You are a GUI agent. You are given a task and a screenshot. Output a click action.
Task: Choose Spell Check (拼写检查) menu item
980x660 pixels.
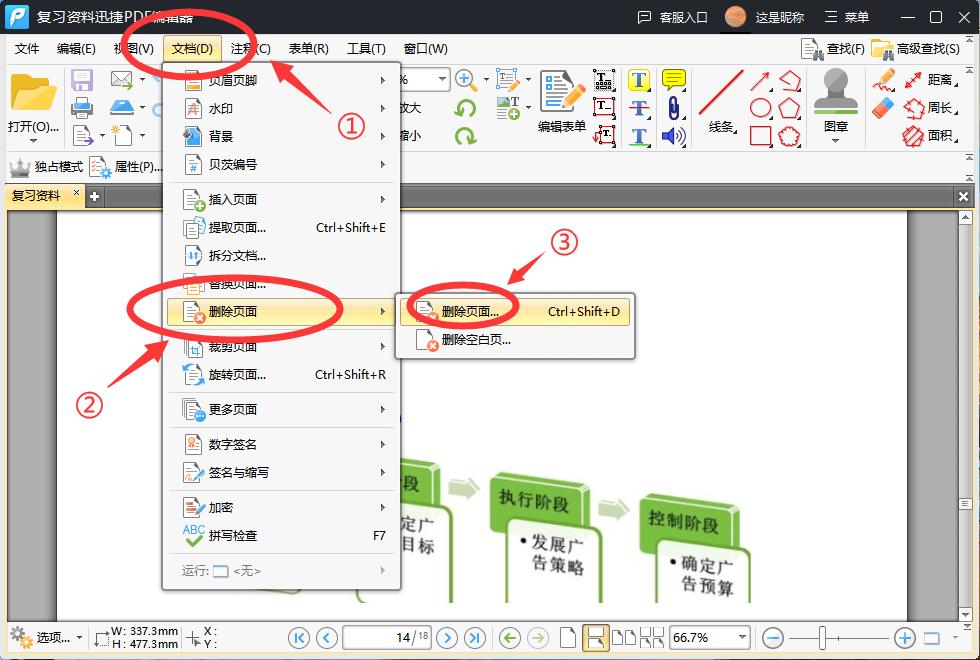pos(282,536)
